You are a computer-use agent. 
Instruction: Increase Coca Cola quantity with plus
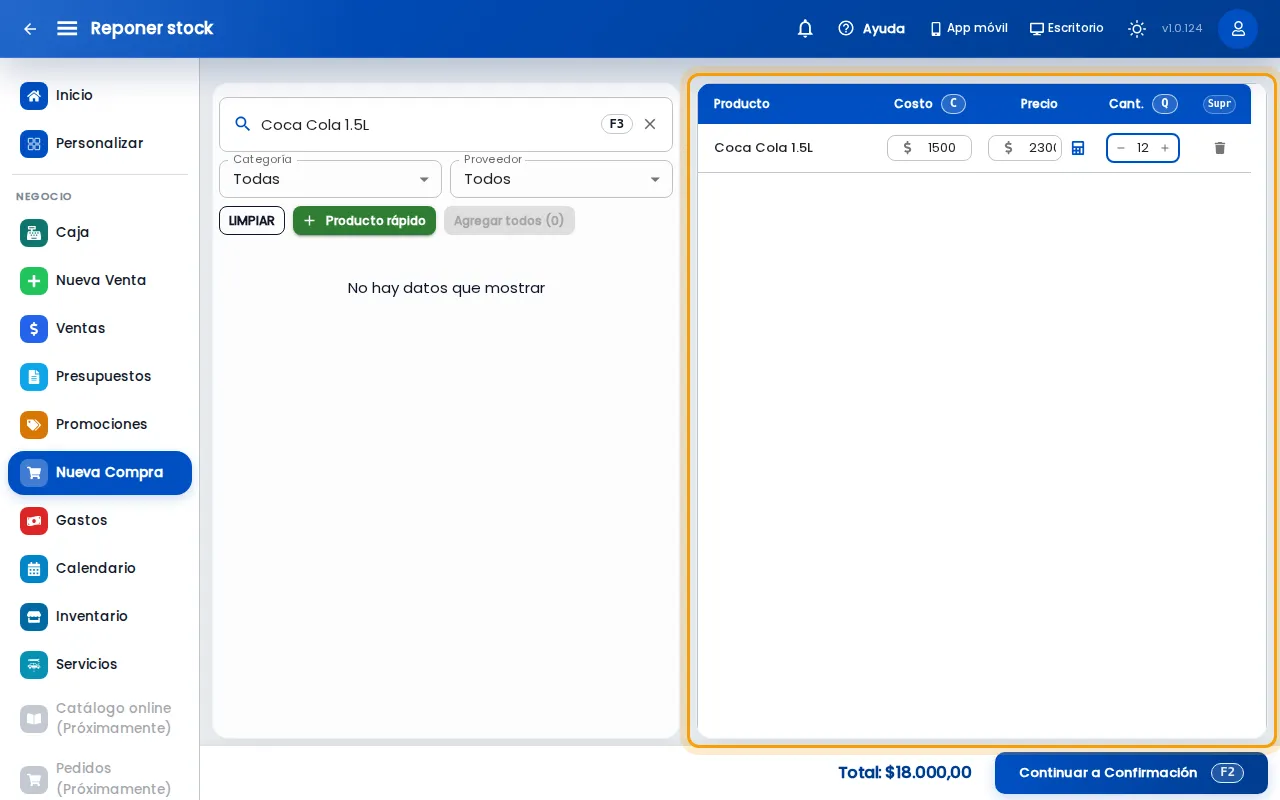point(1164,148)
